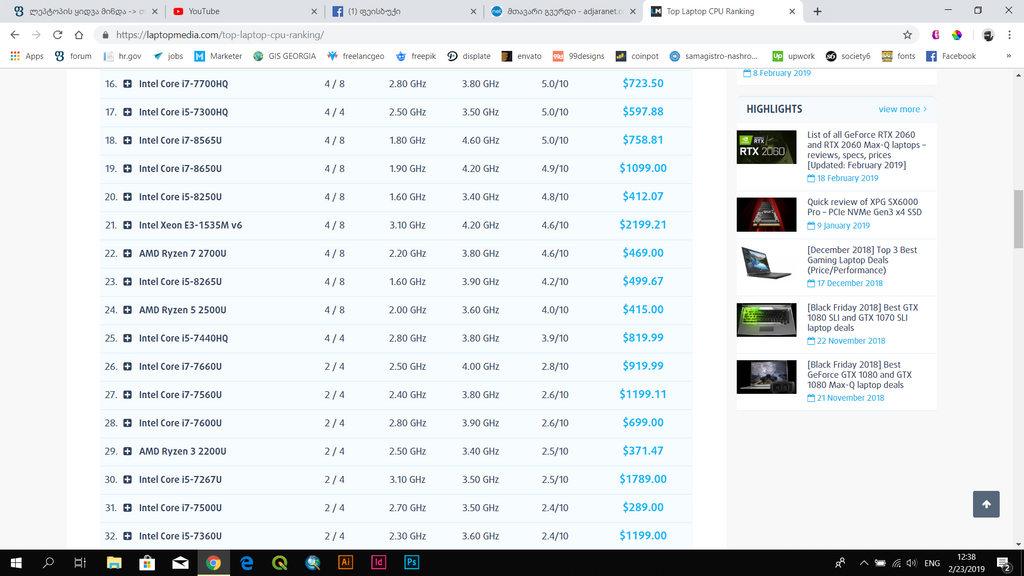
Task: Open the 99designs bookmark
Action: (x=579, y=56)
